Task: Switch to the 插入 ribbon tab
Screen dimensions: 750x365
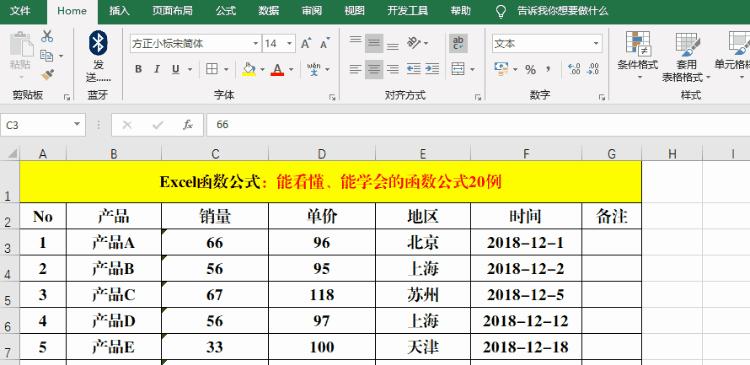Action: pos(119,11)
